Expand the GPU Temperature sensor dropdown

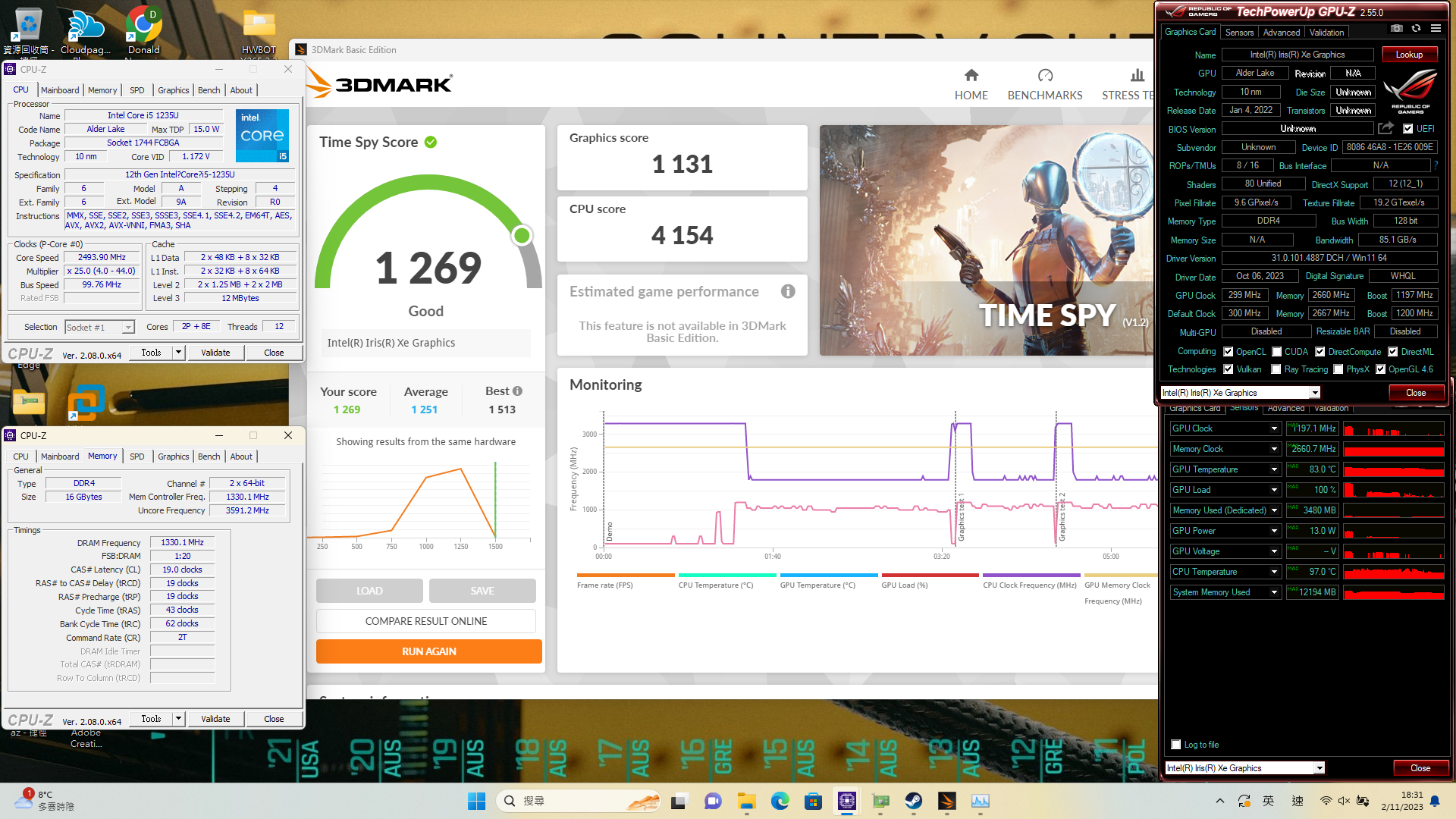1274,469
